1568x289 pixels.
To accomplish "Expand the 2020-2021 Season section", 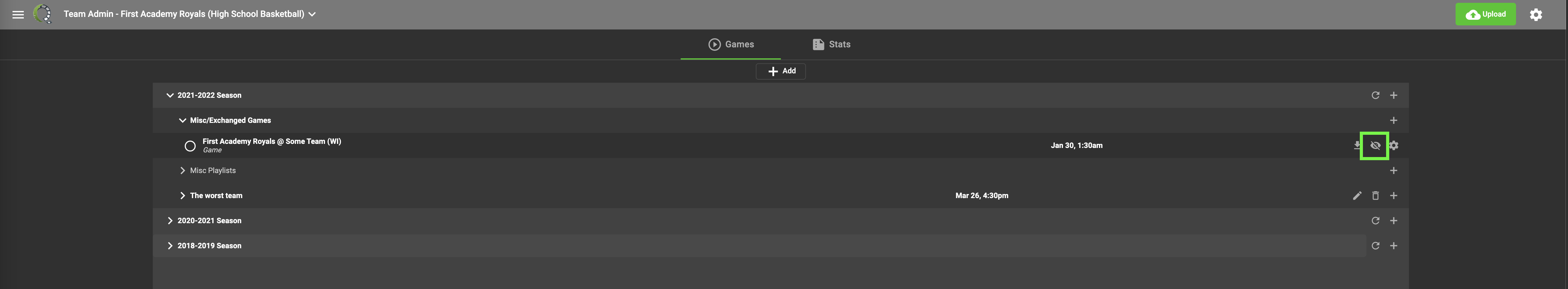I will click(170, 221).
